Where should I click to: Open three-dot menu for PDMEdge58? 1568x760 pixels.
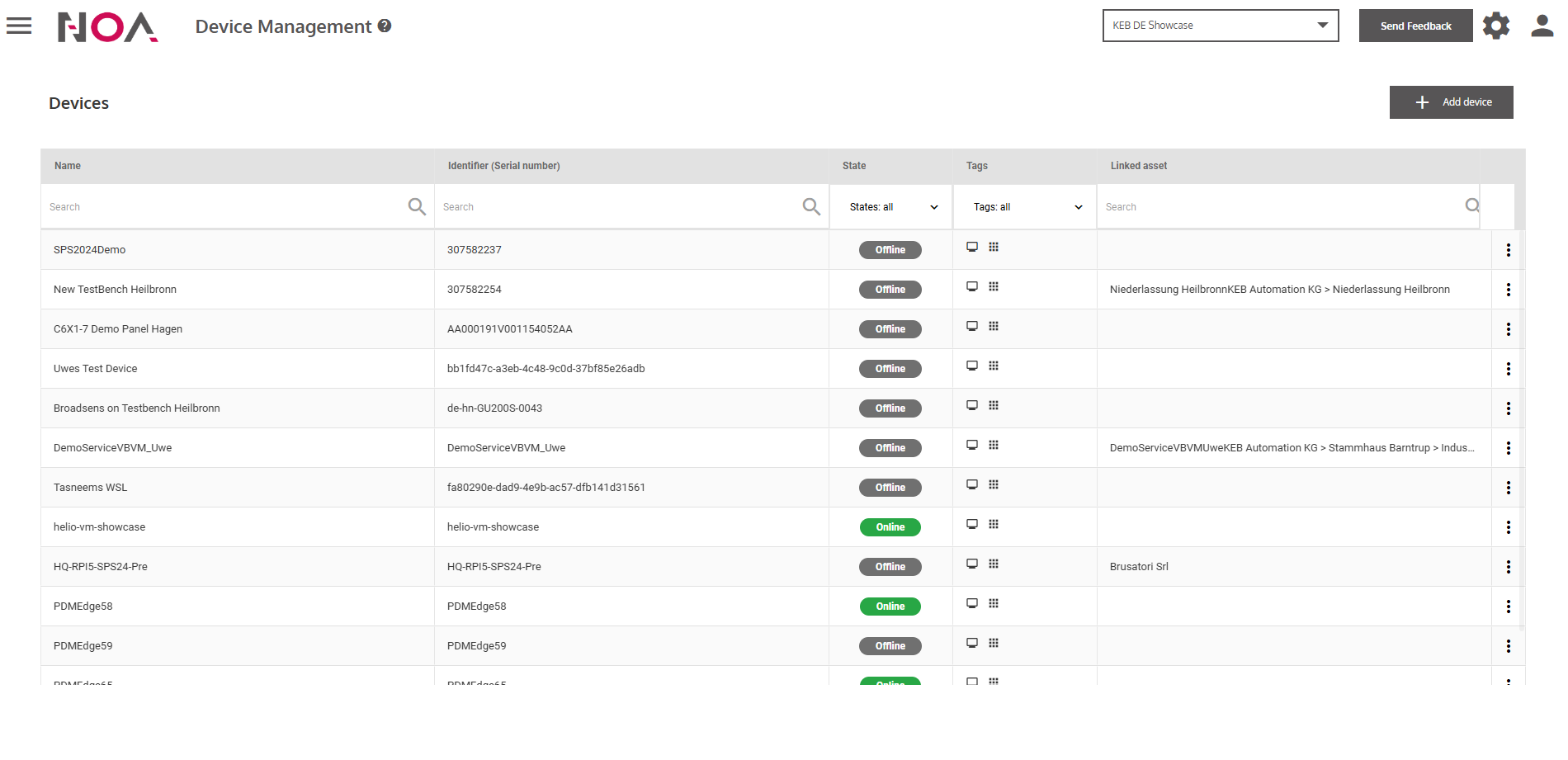tap(1508, 607)
